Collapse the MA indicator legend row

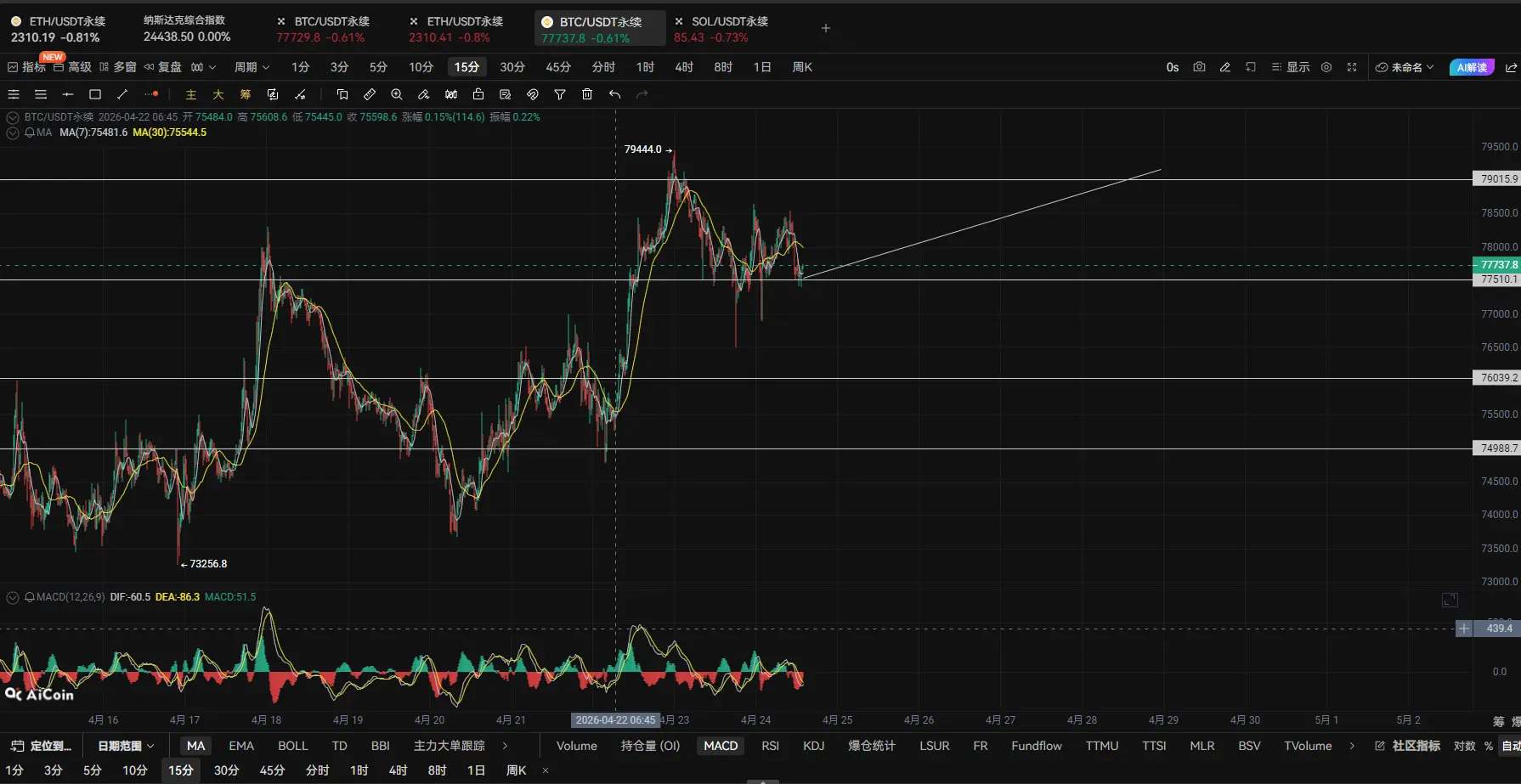13,133
